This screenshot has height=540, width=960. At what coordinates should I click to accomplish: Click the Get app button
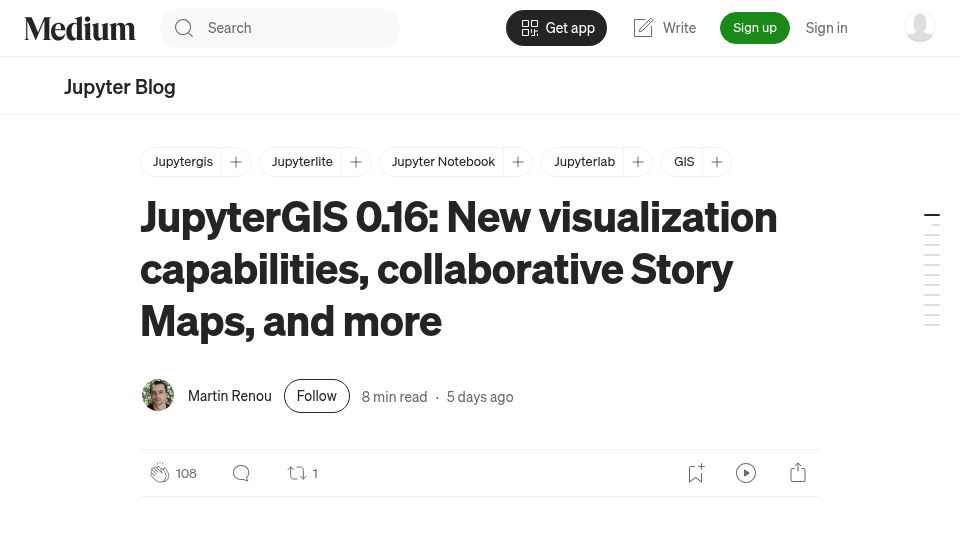click(x=556, y=28)
